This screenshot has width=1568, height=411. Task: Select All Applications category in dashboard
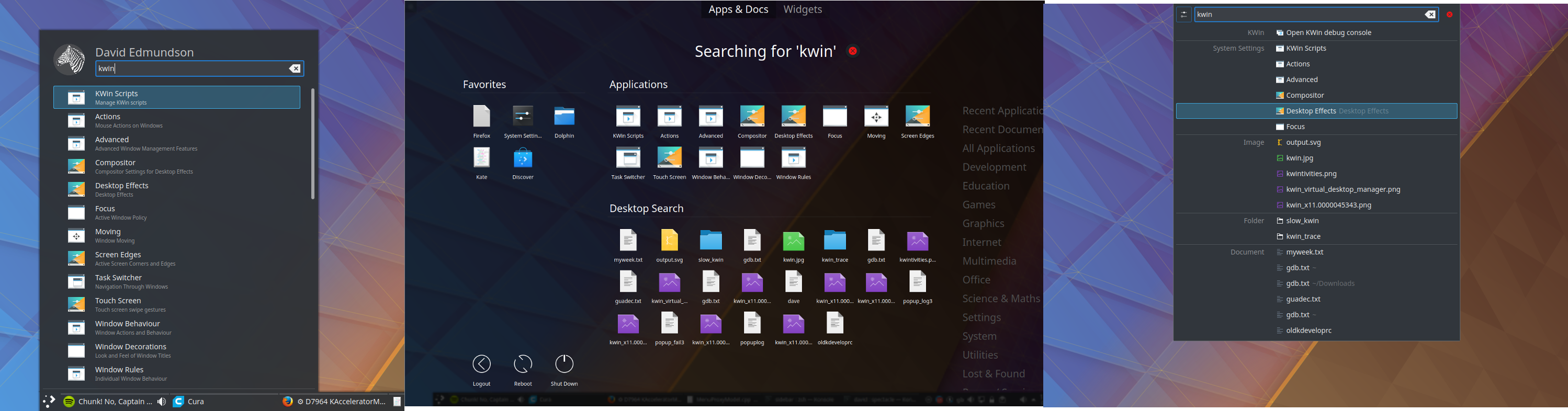998,149
